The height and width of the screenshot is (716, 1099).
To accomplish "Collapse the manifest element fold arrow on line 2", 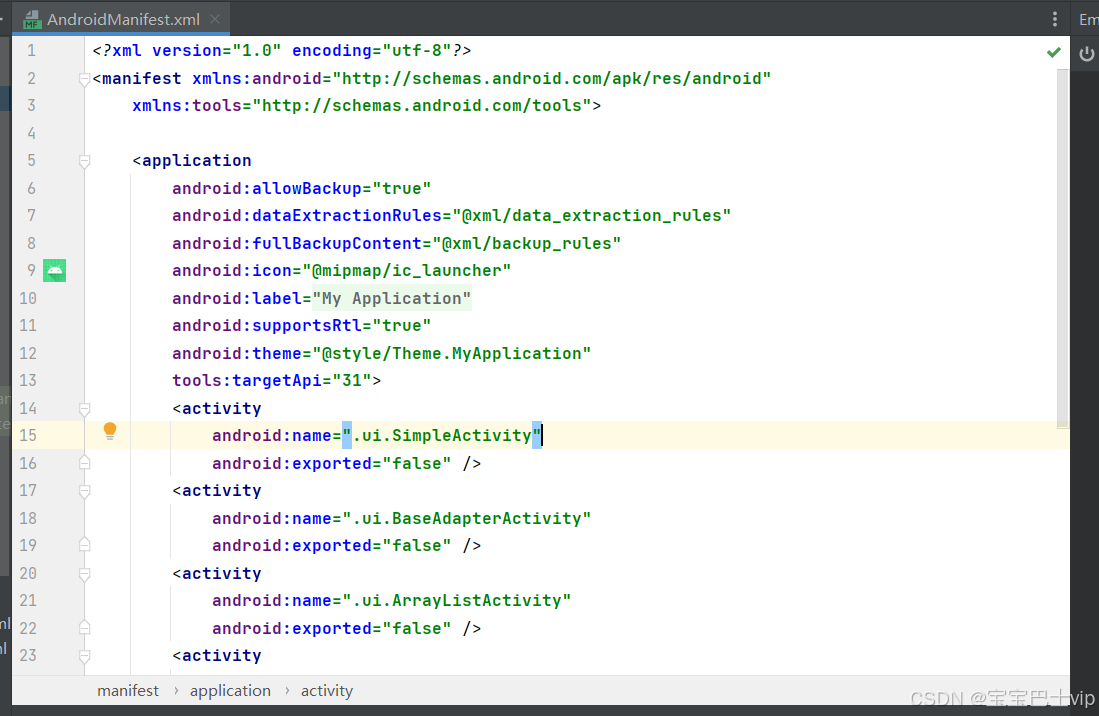I will (x=84, y=78).
